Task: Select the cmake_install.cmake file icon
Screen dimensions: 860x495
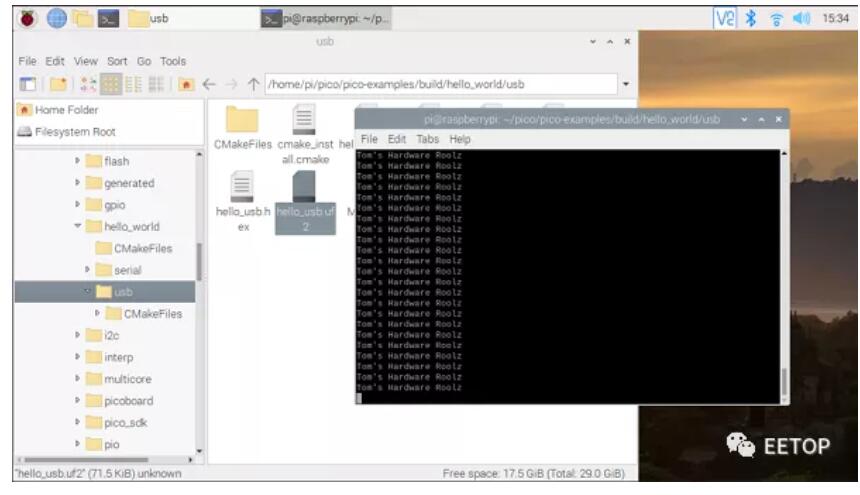Action: click(x=304, y=120)
